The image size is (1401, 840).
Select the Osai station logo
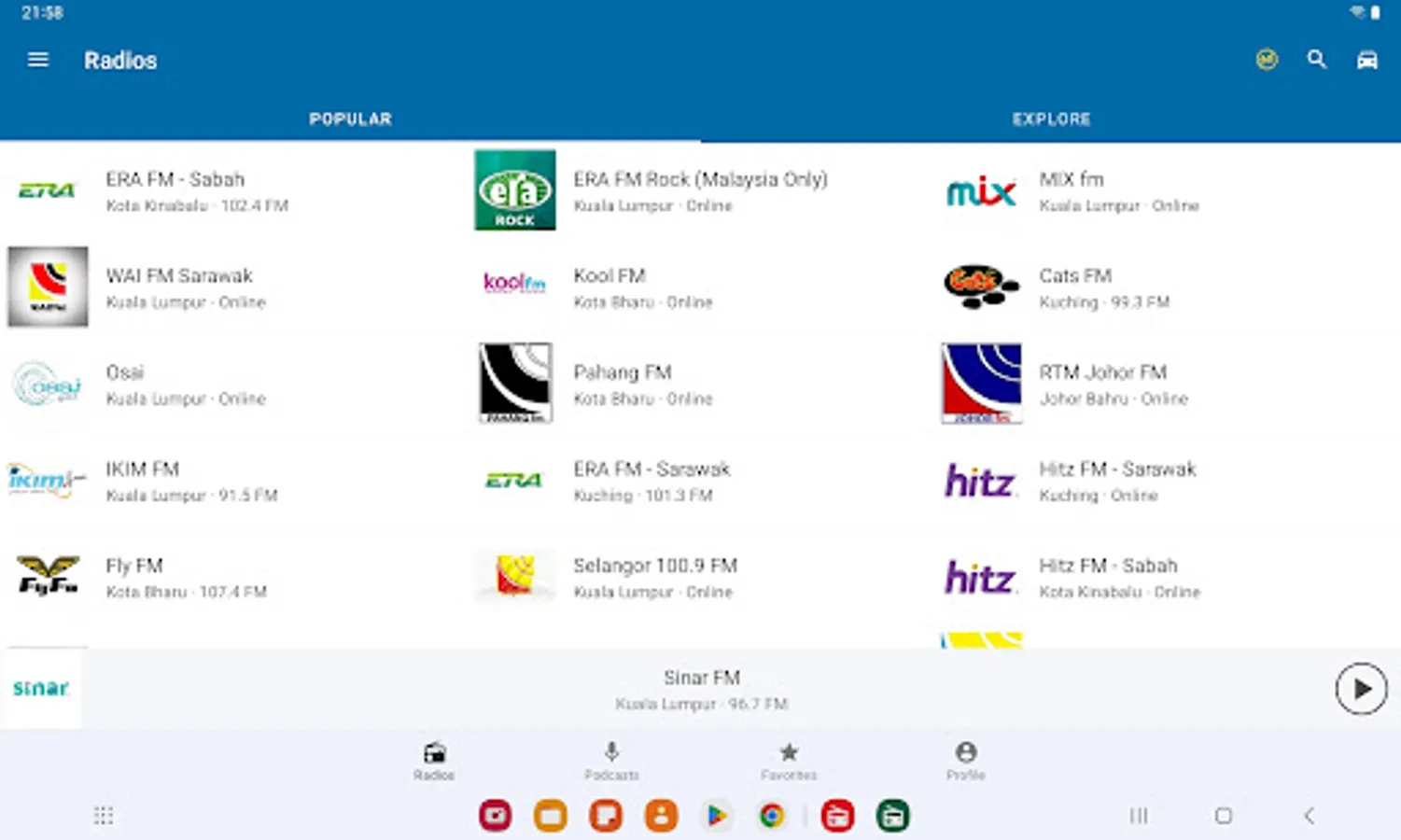pyautogui.click(x=48, y=384)
